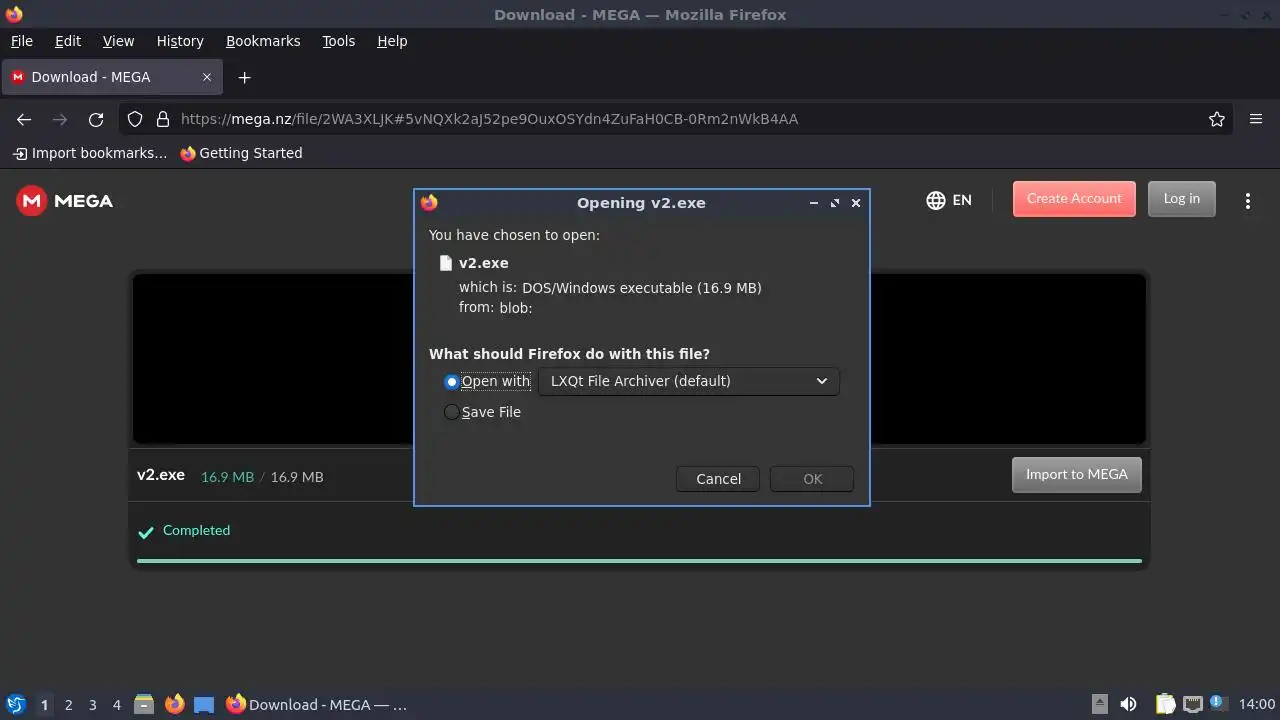
Task: Click the 14:00 clock
Action: coord(1257,704)
